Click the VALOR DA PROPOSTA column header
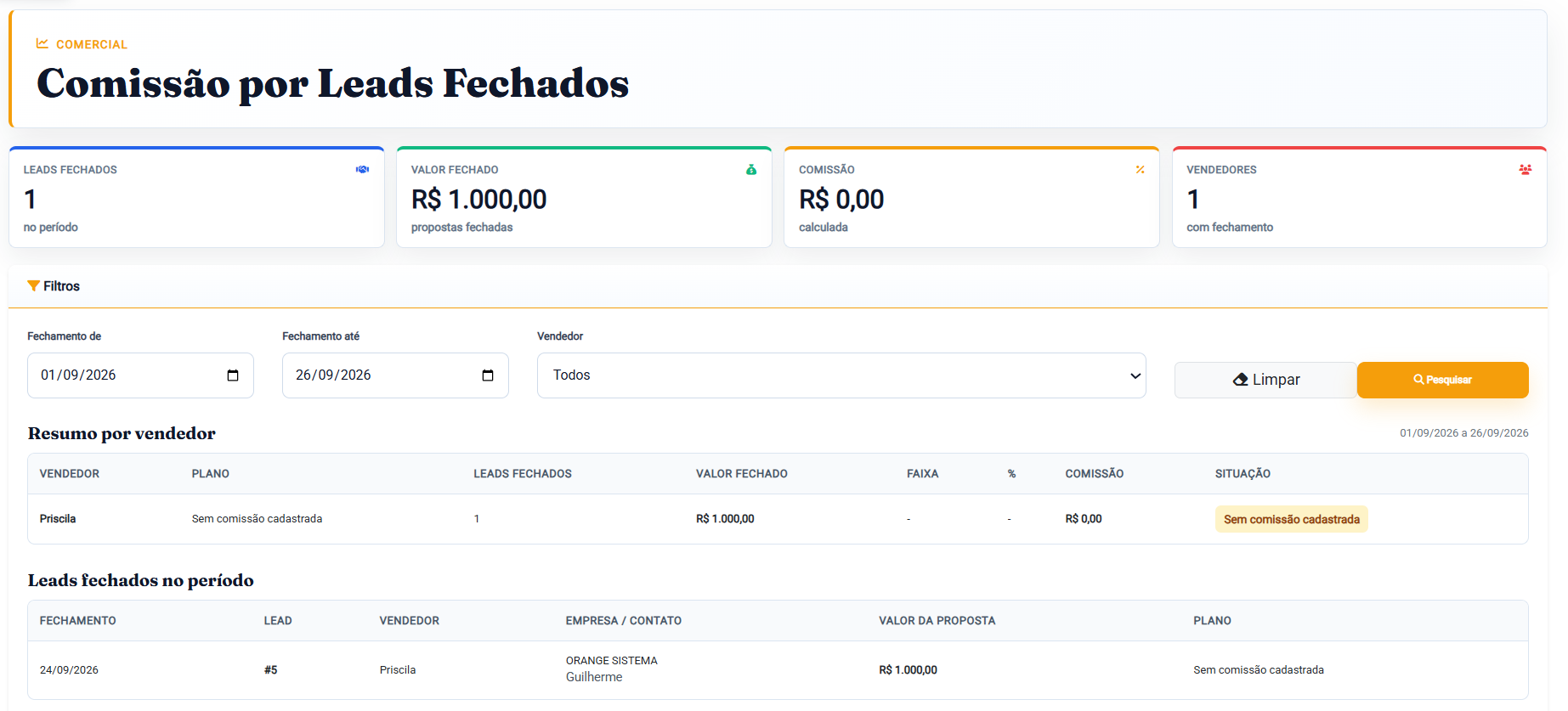Image resolution: width=1568 pixels, height=711 pixels. pyautogui.click(x=937, y=621)
